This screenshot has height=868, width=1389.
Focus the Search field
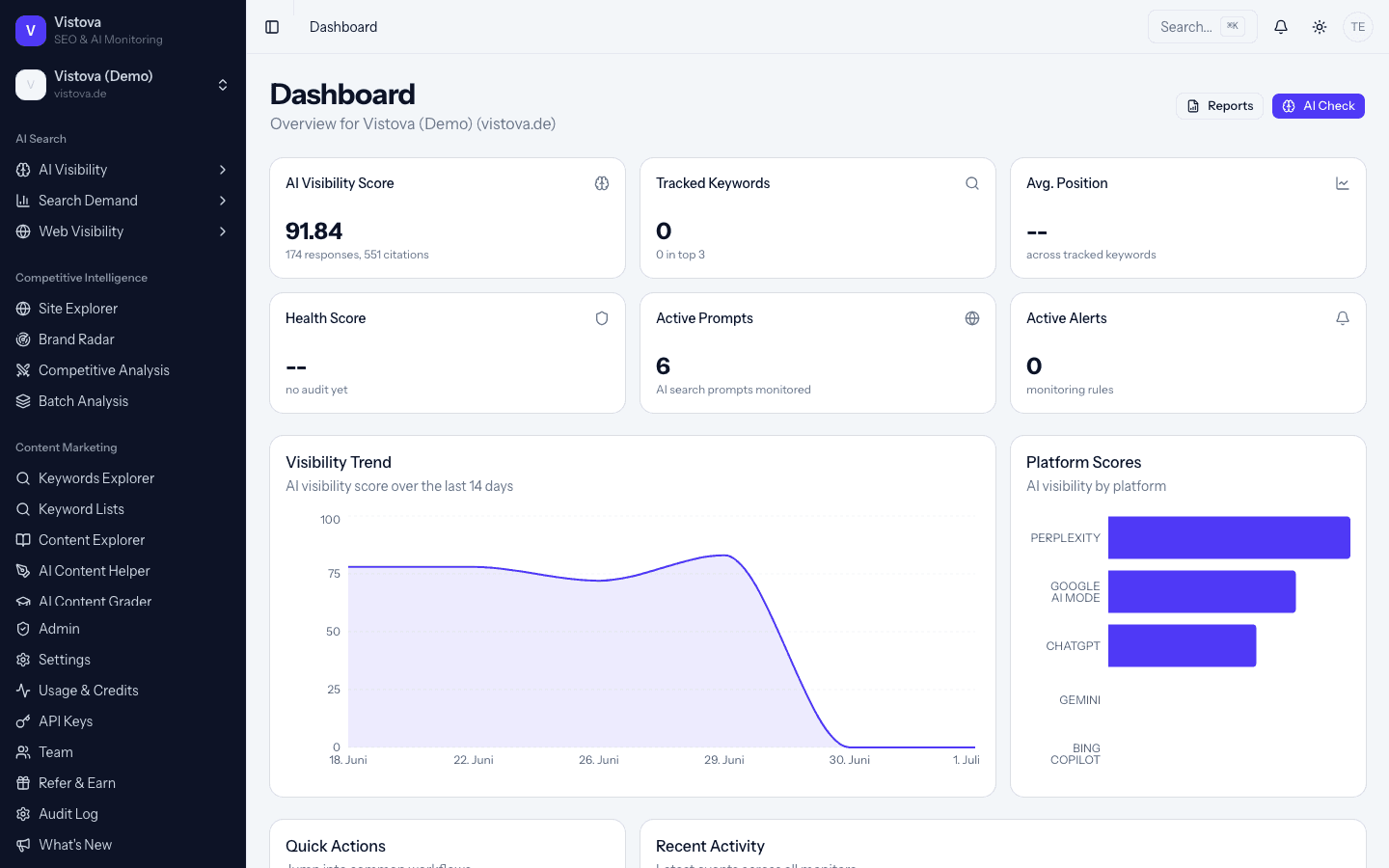pyautogui.click(x=1202, y=27)
